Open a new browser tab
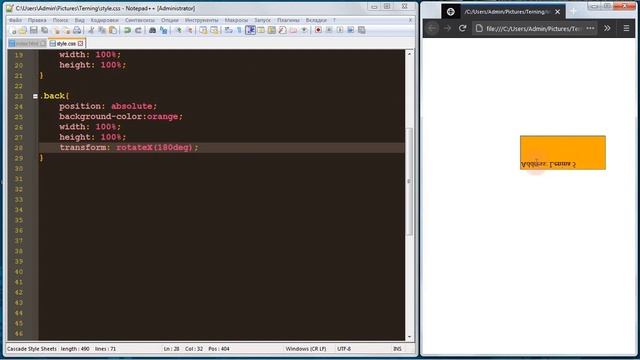This screenshot has height=360, width=640. coord(573,12)
